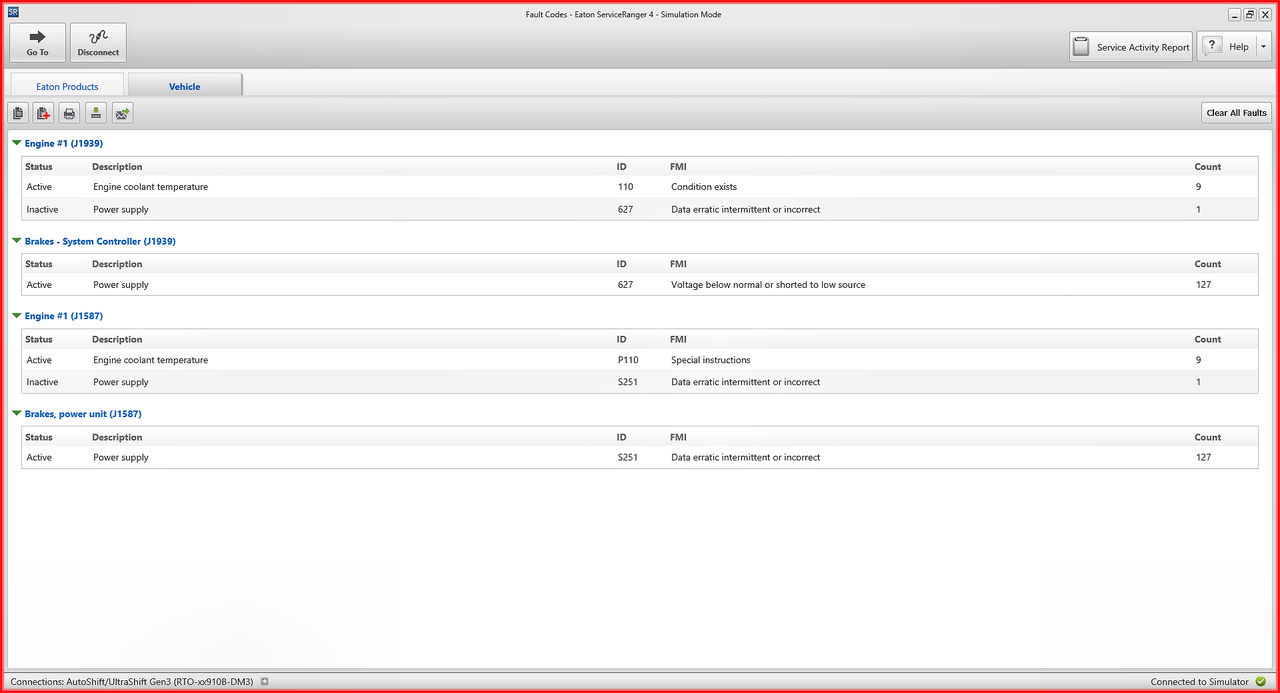Click the ServiceRanger app icon in title bar
1280x693 pixels.
point(13,14)
